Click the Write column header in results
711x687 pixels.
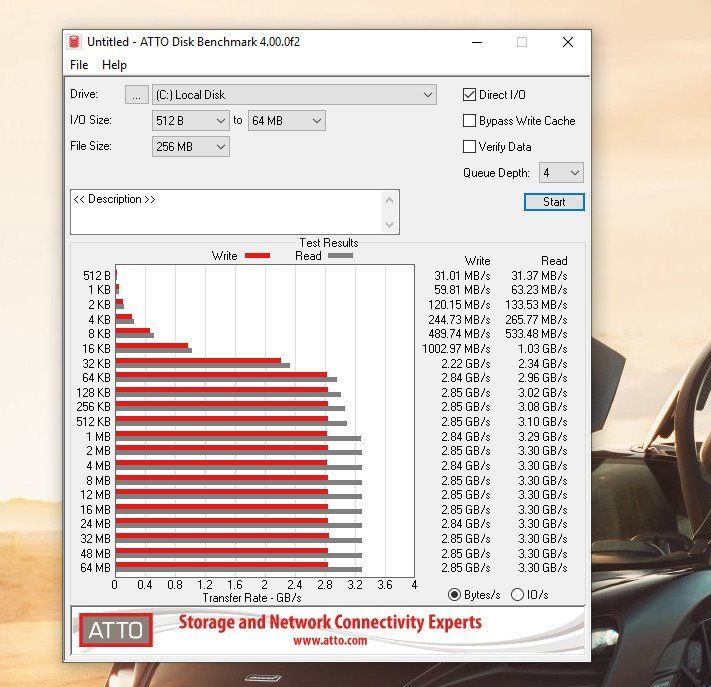pos(477,261)
